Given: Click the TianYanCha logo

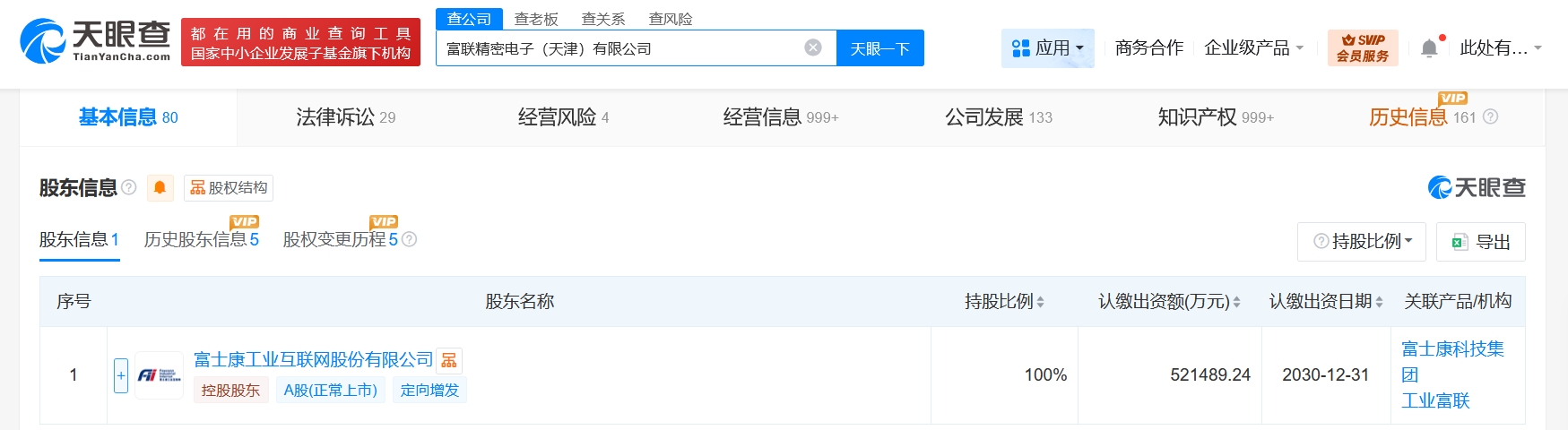Looking at the screenshot, I should (x=95, y=41).
